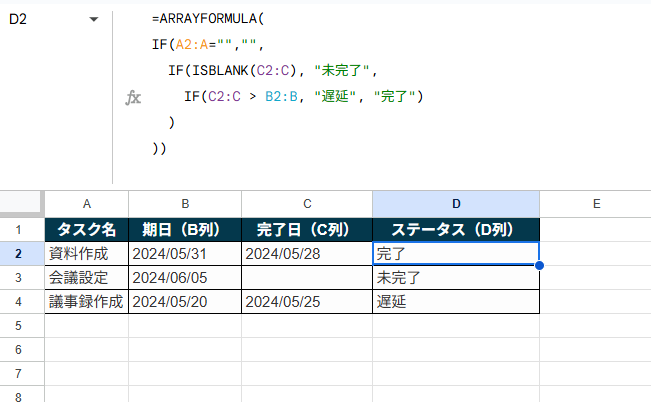Click the blue fill handle on cell D2
This screenshot has height=402, width=651.
coord(539,265)
